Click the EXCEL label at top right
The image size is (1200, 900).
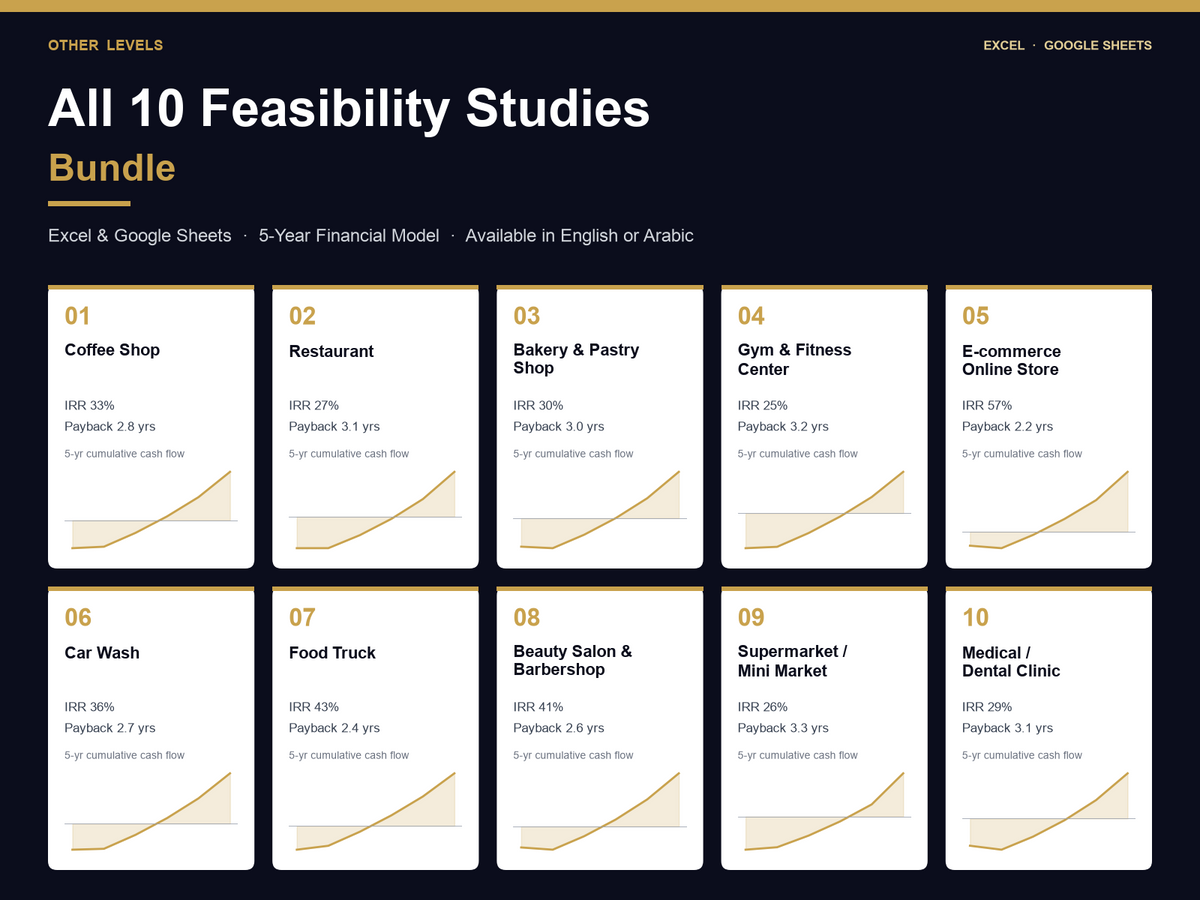click(x=1004, y=45)
